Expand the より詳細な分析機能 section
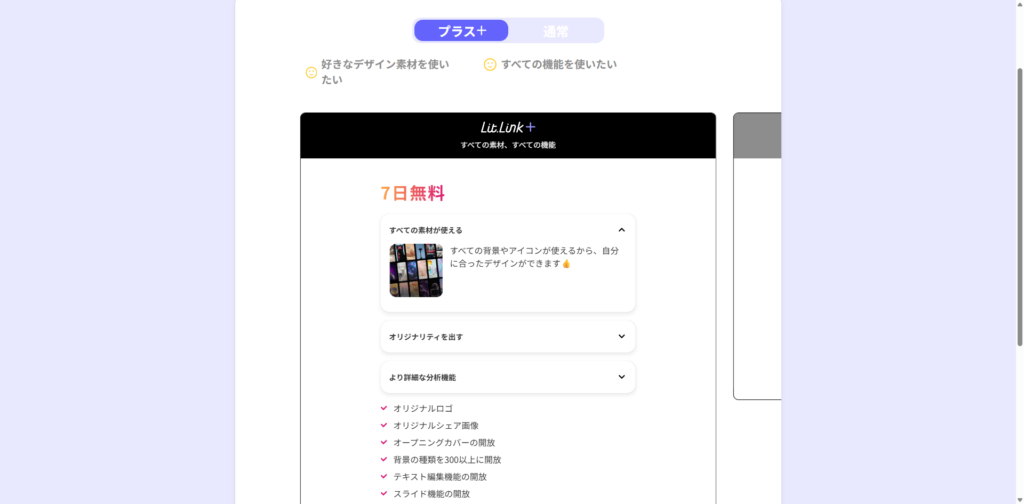Viewport: 1024px width, 504px height. (x=621, y=377)
